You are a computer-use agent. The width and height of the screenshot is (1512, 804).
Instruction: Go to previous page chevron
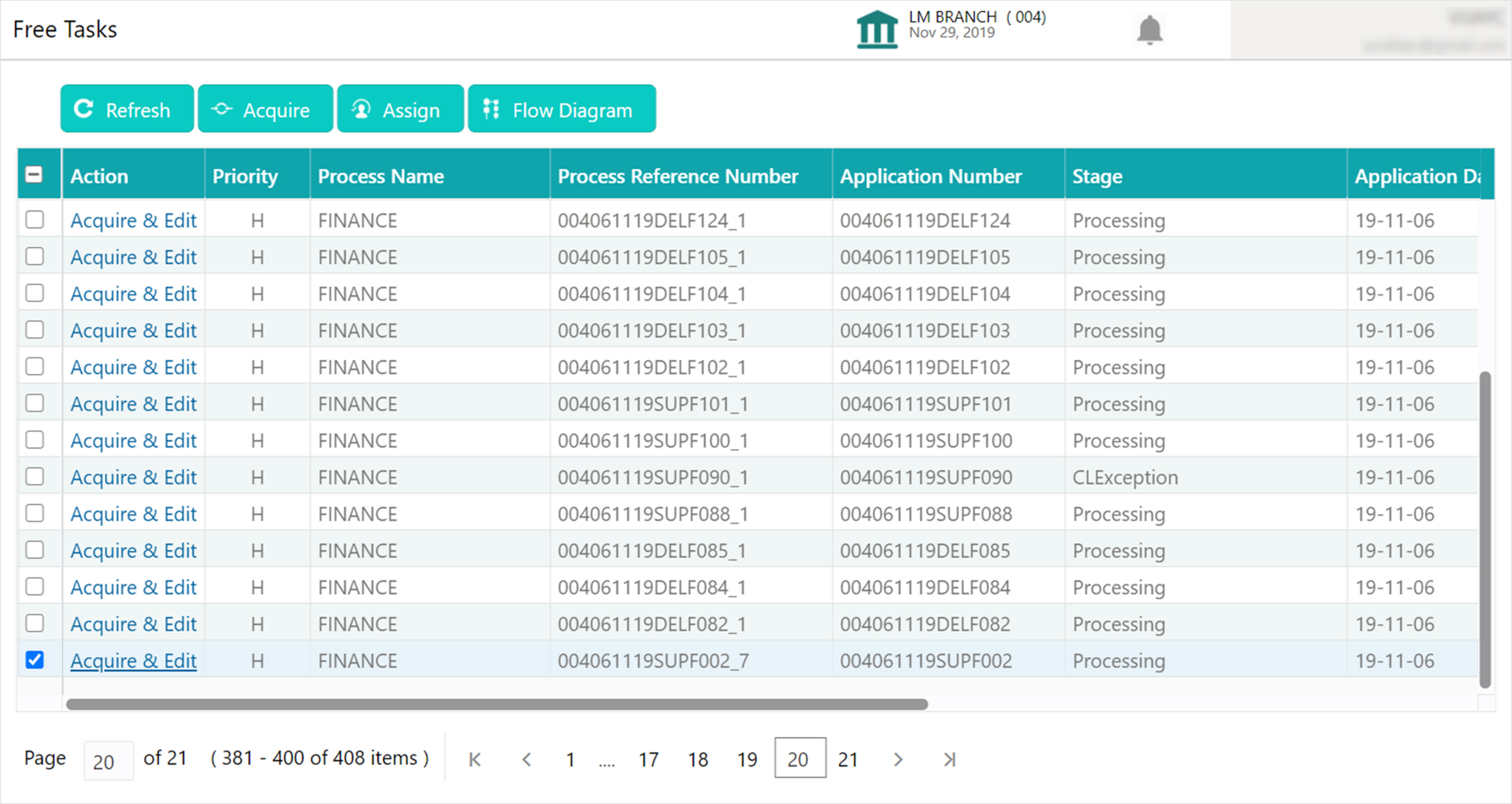[527, 759]
